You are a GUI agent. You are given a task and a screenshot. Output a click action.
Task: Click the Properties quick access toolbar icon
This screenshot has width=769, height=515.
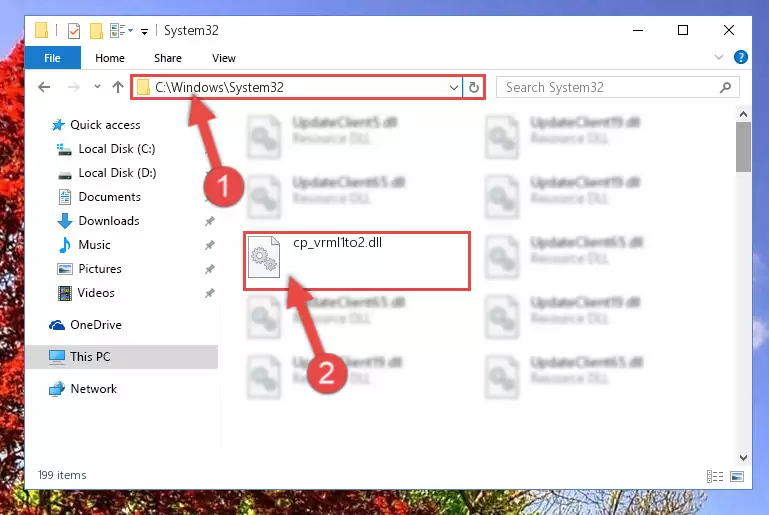pyautogui.click(x=74, y=31)
